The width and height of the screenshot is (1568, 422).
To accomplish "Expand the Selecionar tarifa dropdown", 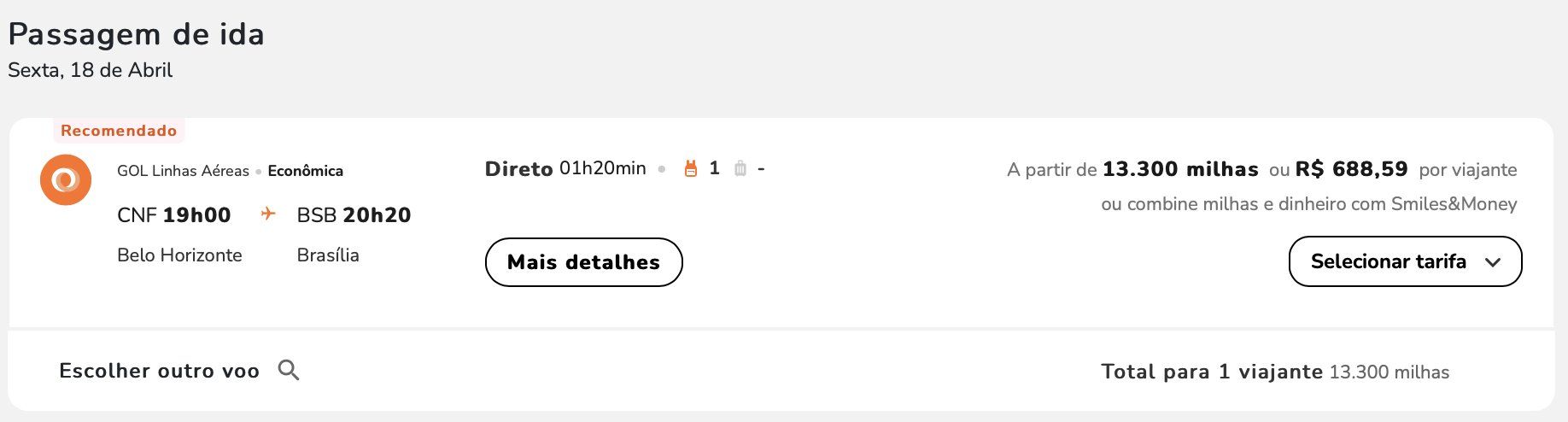I will click(x=1405, y=261).
